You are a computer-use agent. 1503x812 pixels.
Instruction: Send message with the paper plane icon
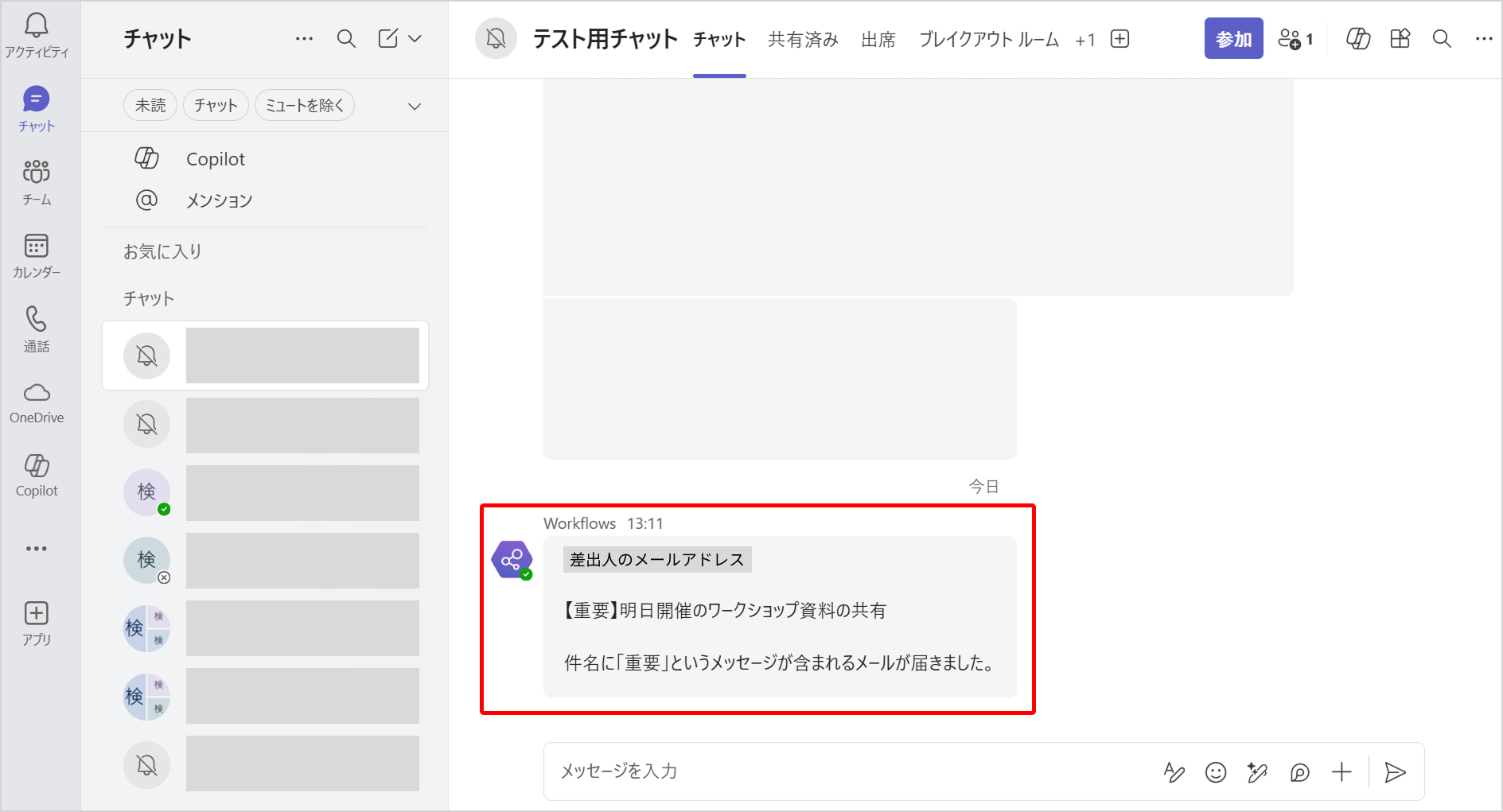[1395, 772]
